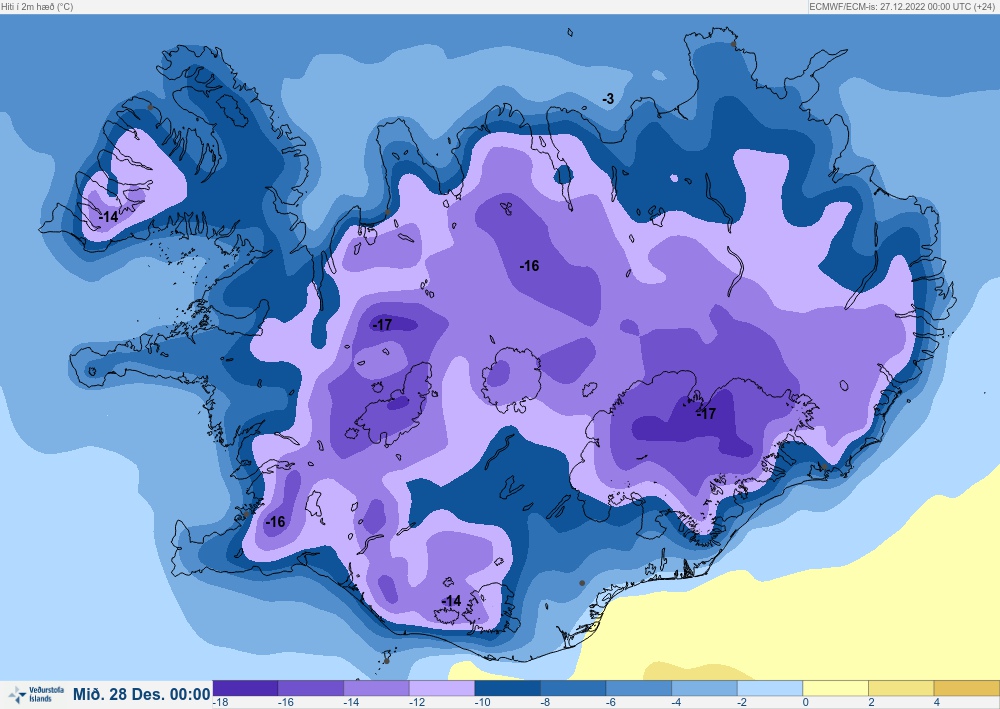Select the -6 to -4 legend swatch

point(638,688)
